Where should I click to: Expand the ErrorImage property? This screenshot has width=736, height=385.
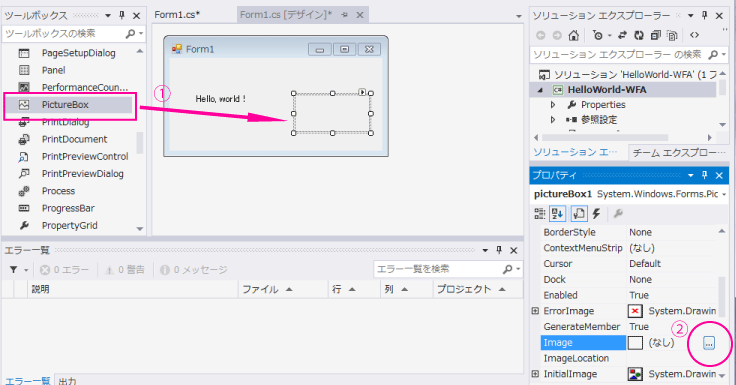coord(535,311)
